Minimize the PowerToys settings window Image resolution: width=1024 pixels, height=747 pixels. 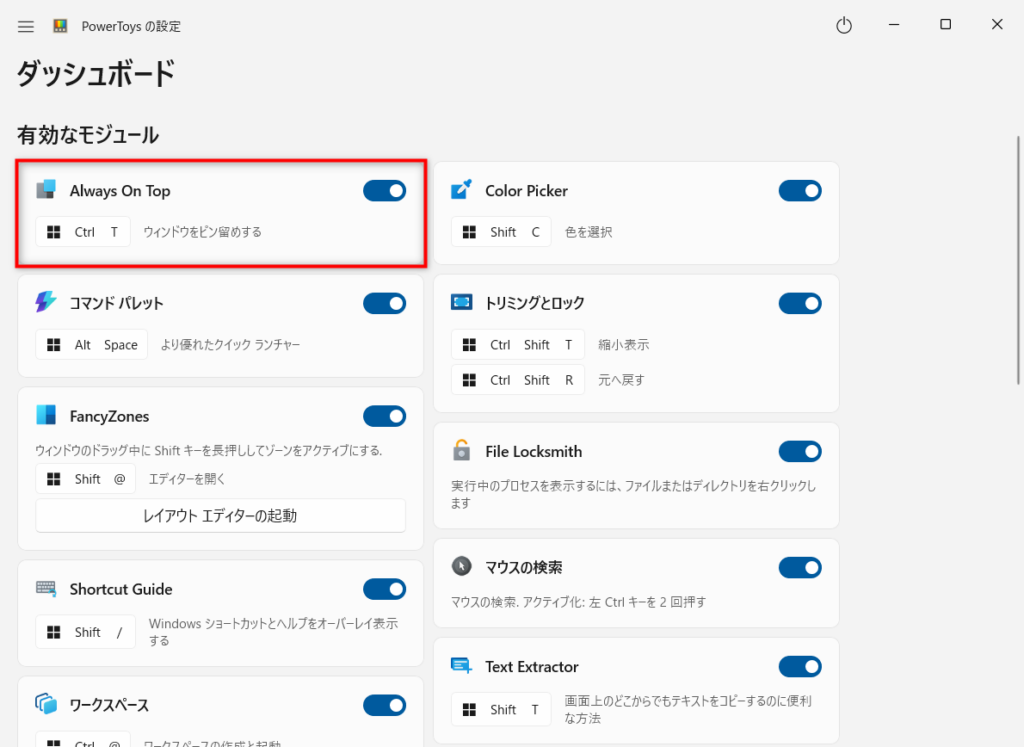(x=894, y=25)
